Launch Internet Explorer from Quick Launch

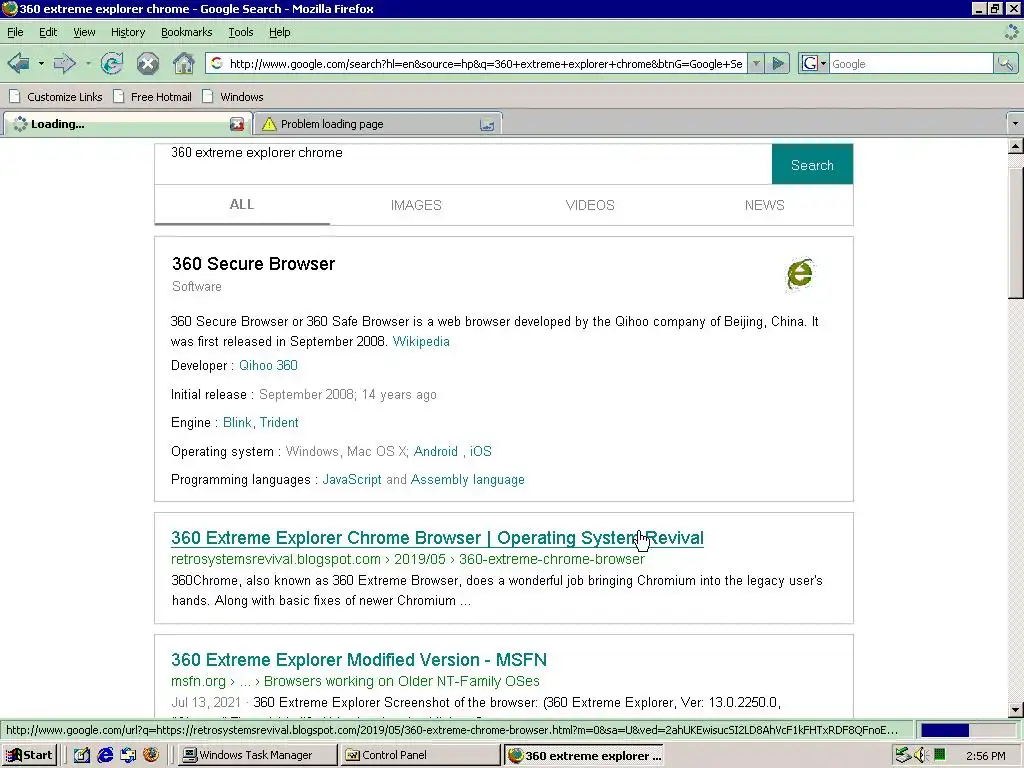[x=104, y=755]
